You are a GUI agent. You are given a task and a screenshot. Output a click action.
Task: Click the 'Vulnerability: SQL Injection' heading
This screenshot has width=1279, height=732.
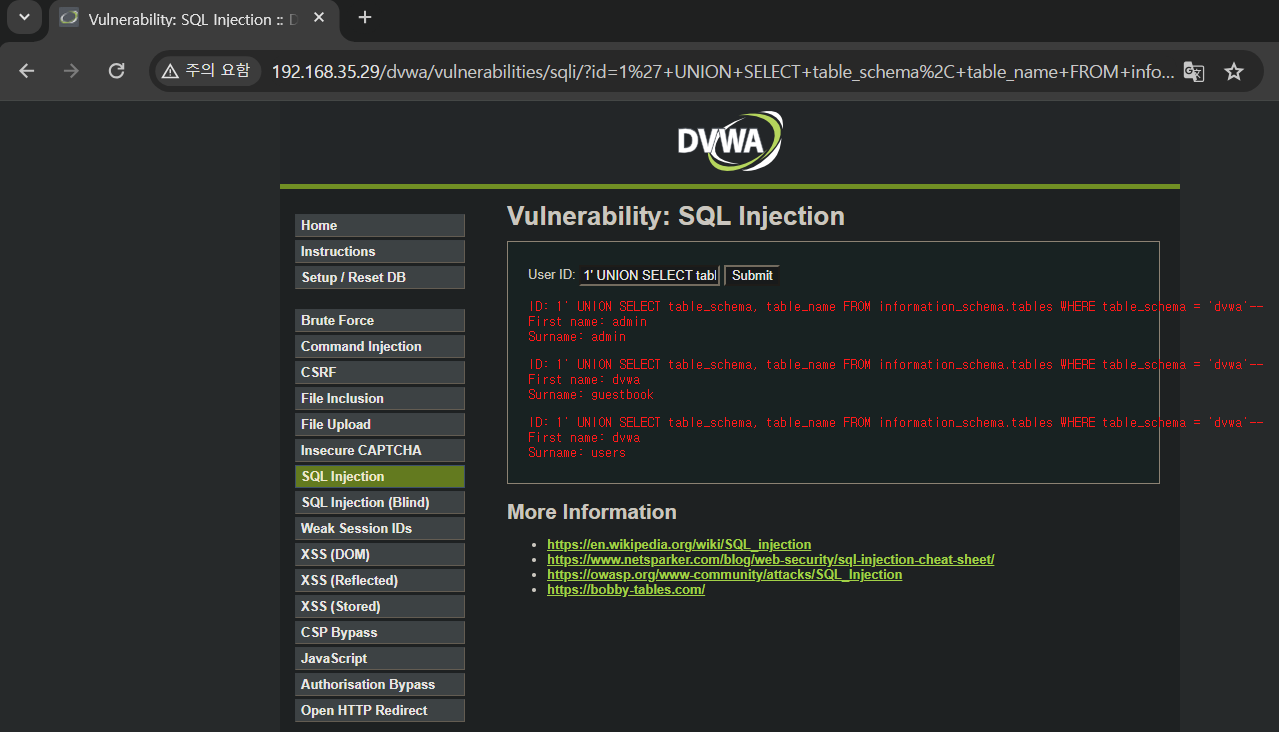[676, 216]
